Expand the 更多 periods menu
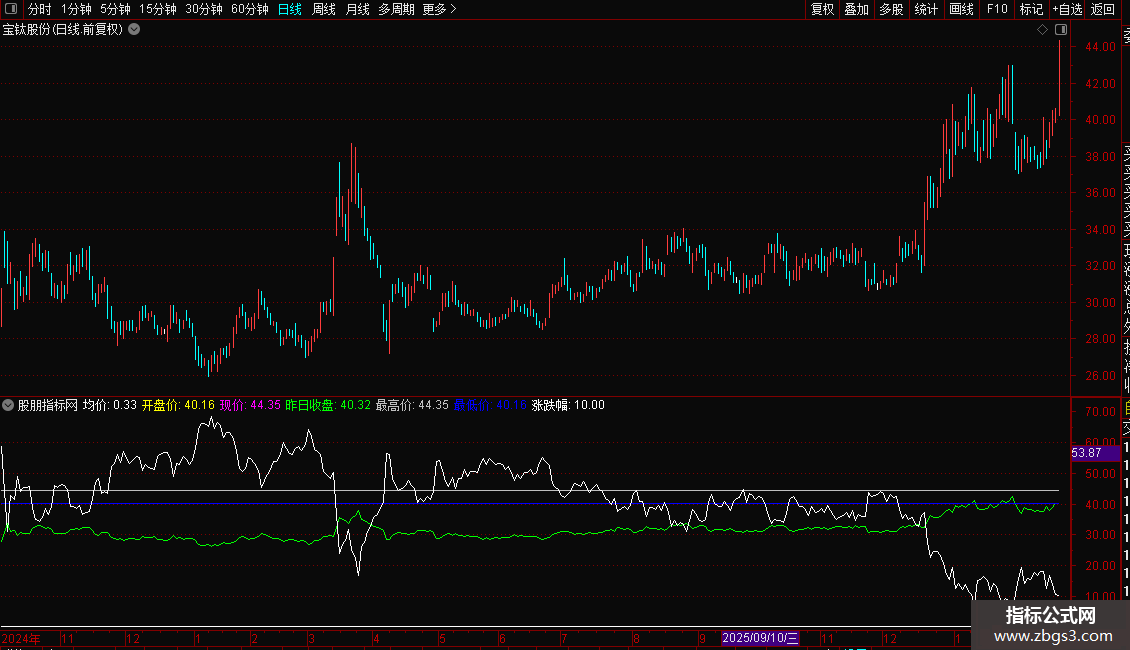 (x=439, y=9)
